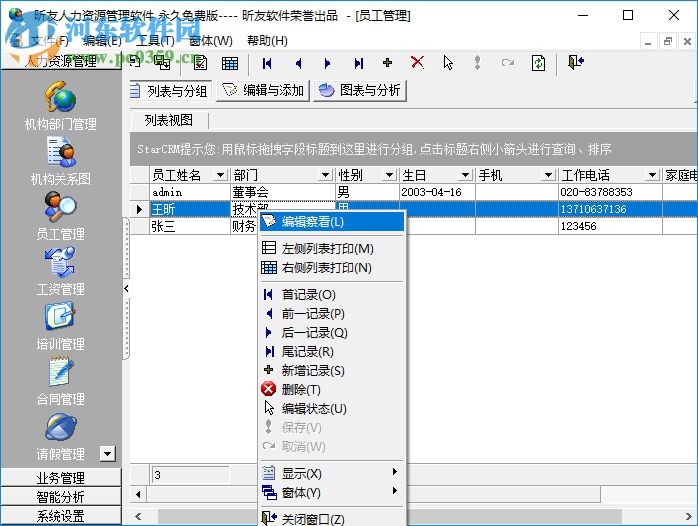Switch to 列表与分组 tab
This screenshot has width=698, height=526.
170,91
